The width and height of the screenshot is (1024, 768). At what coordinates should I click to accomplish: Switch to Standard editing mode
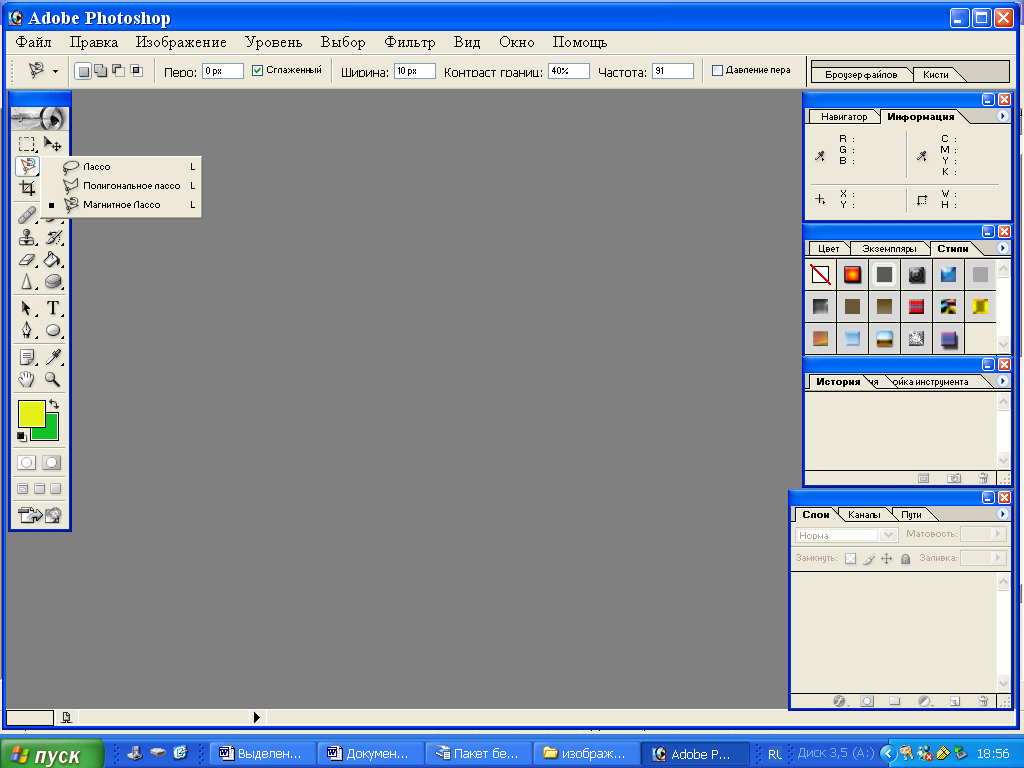(x=27, y=462)
